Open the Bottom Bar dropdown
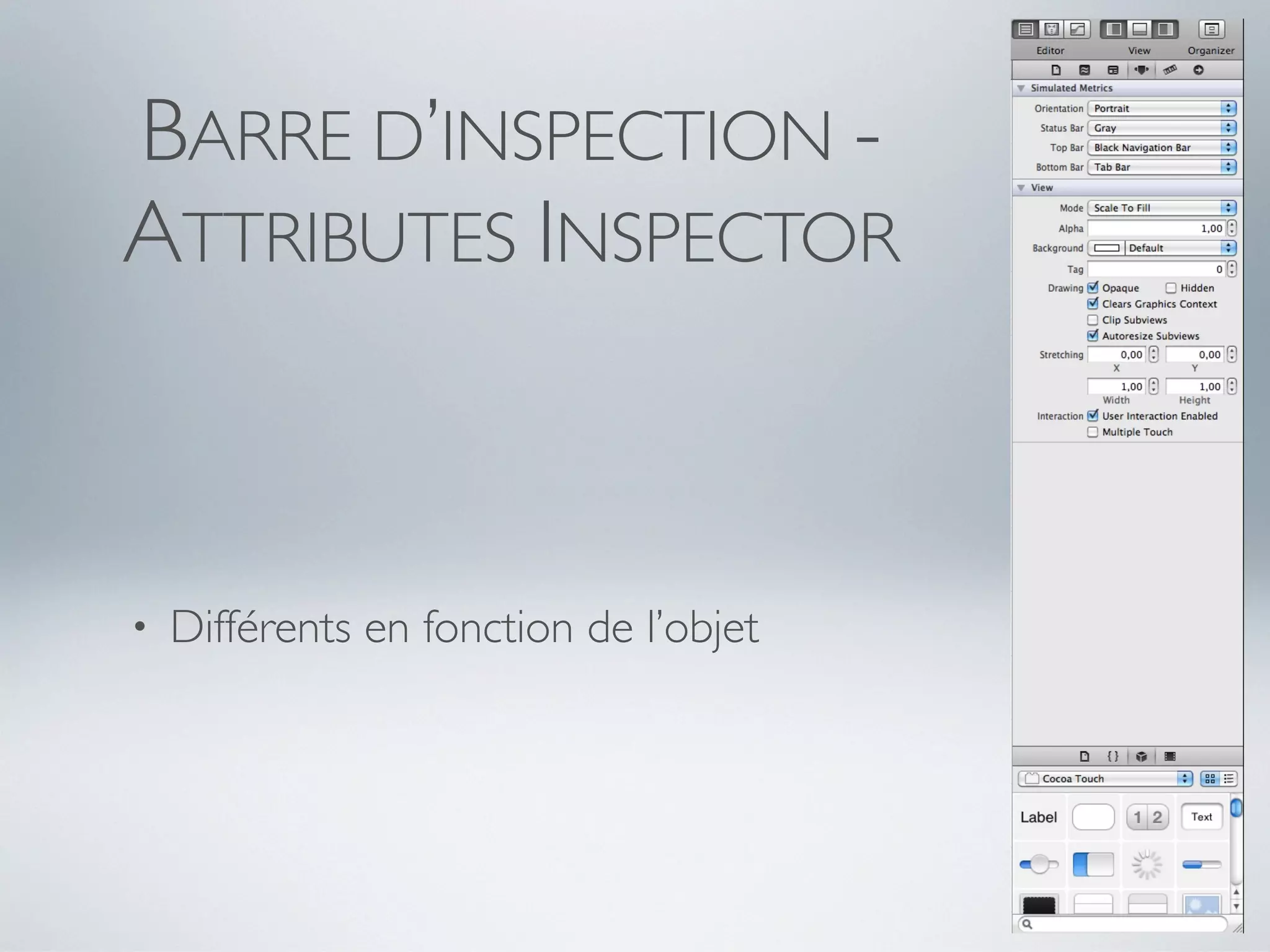1270x952 pixels. point(1162,167)
